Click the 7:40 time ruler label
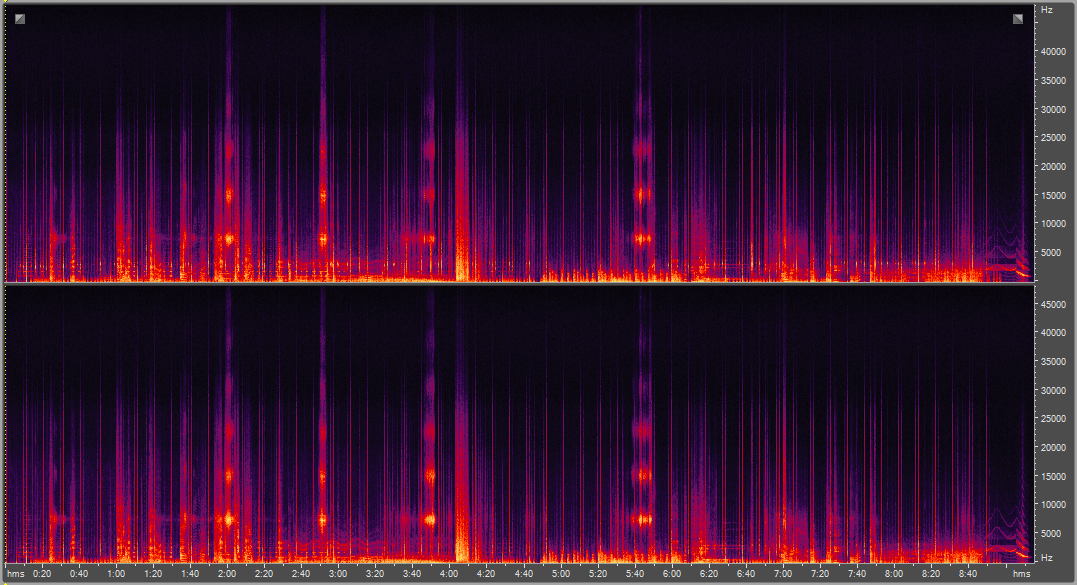 [x=857, y=574]
